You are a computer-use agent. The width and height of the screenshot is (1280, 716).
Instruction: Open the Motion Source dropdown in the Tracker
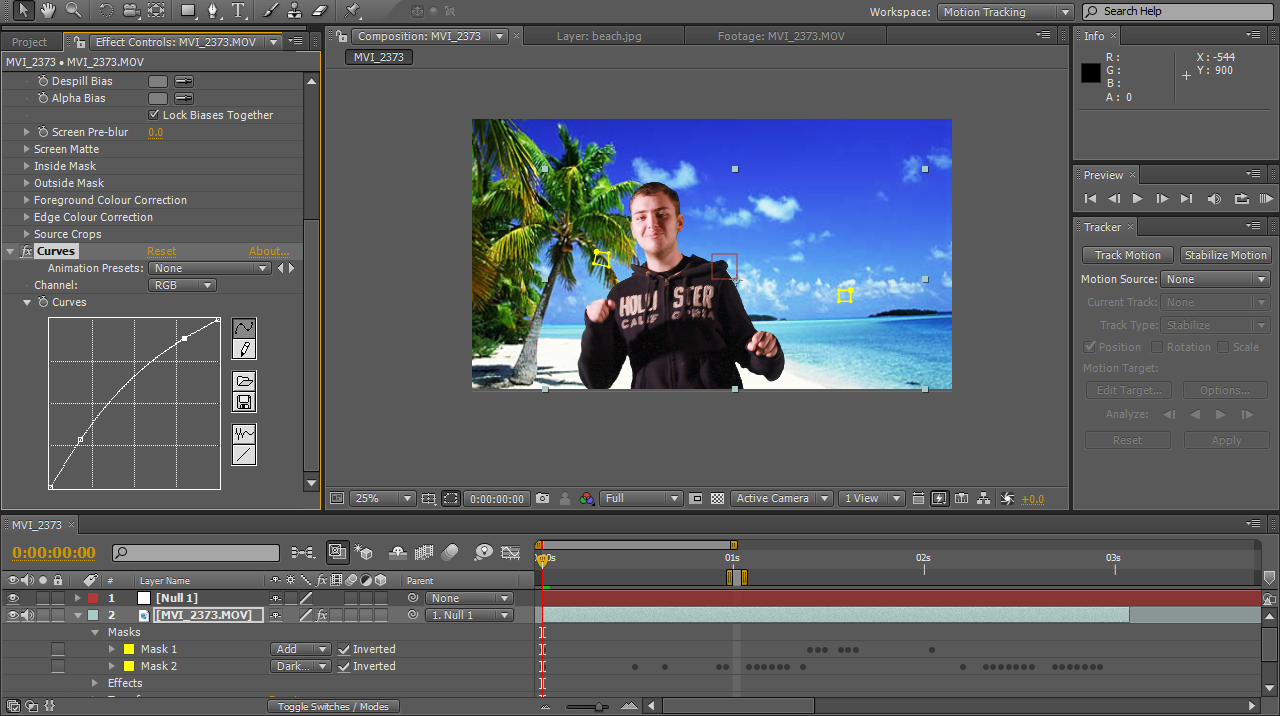tap(1215, 279)
